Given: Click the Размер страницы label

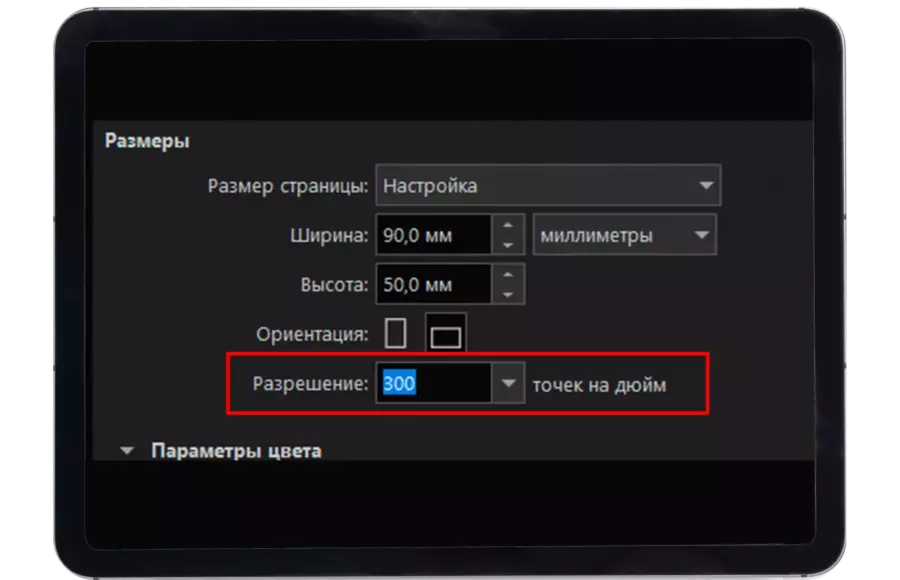Looking at the screenshot, I should [288, 186].
